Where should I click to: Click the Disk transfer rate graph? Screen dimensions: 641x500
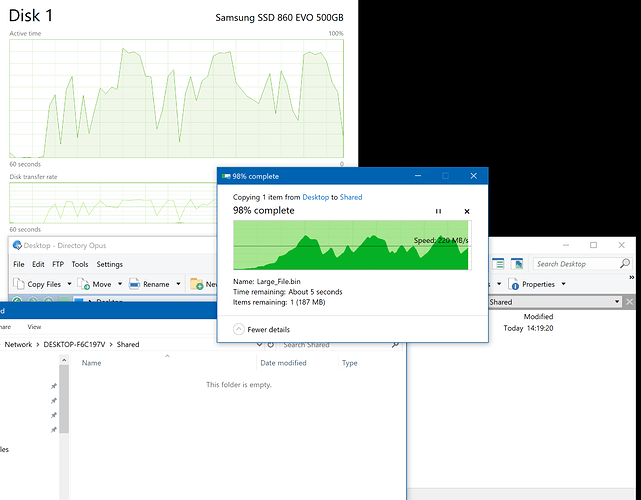[x=113, y=203]
